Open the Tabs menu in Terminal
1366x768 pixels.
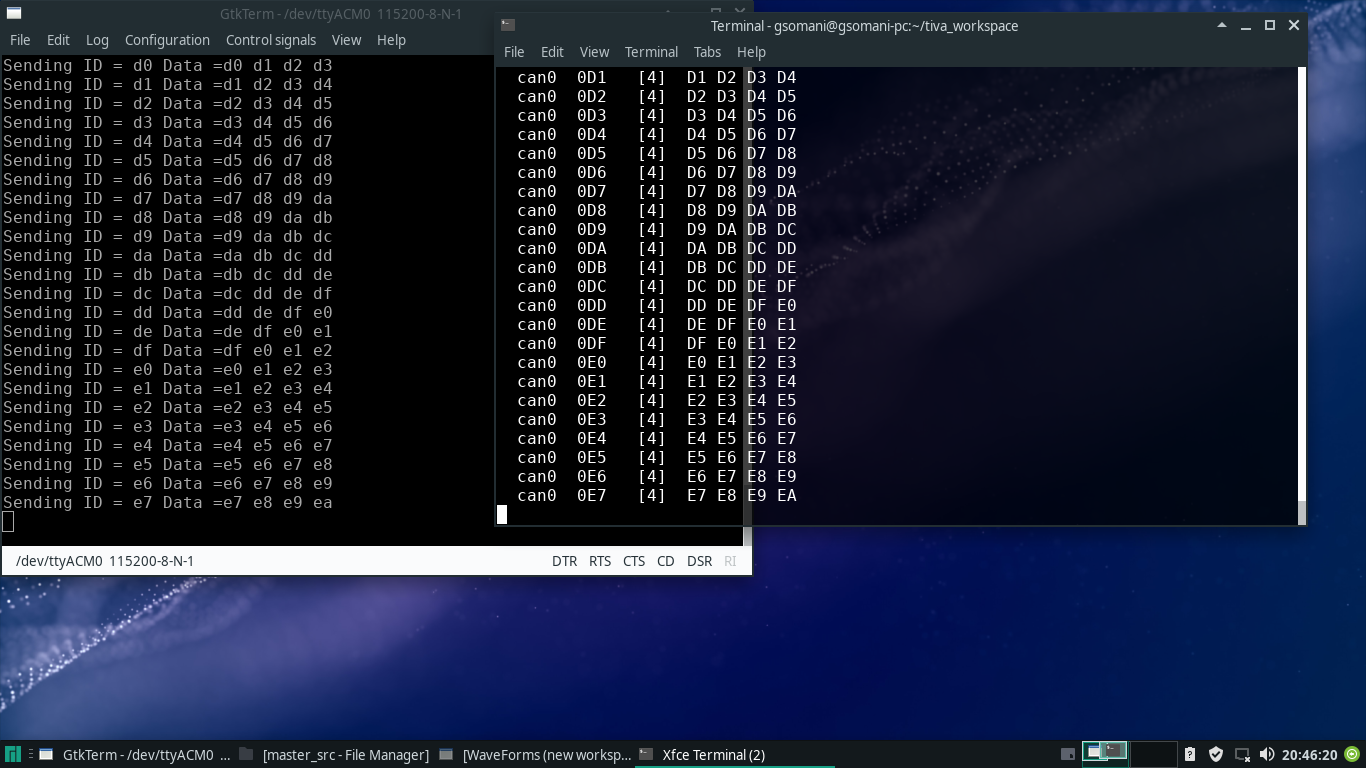pyautogui.click(x=707, y=52)
